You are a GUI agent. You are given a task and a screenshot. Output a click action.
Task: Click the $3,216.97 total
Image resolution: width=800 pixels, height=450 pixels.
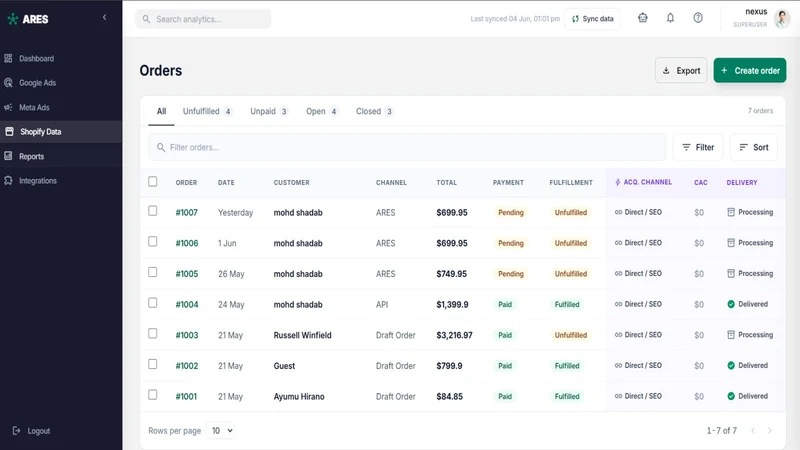tap(454, 335)
